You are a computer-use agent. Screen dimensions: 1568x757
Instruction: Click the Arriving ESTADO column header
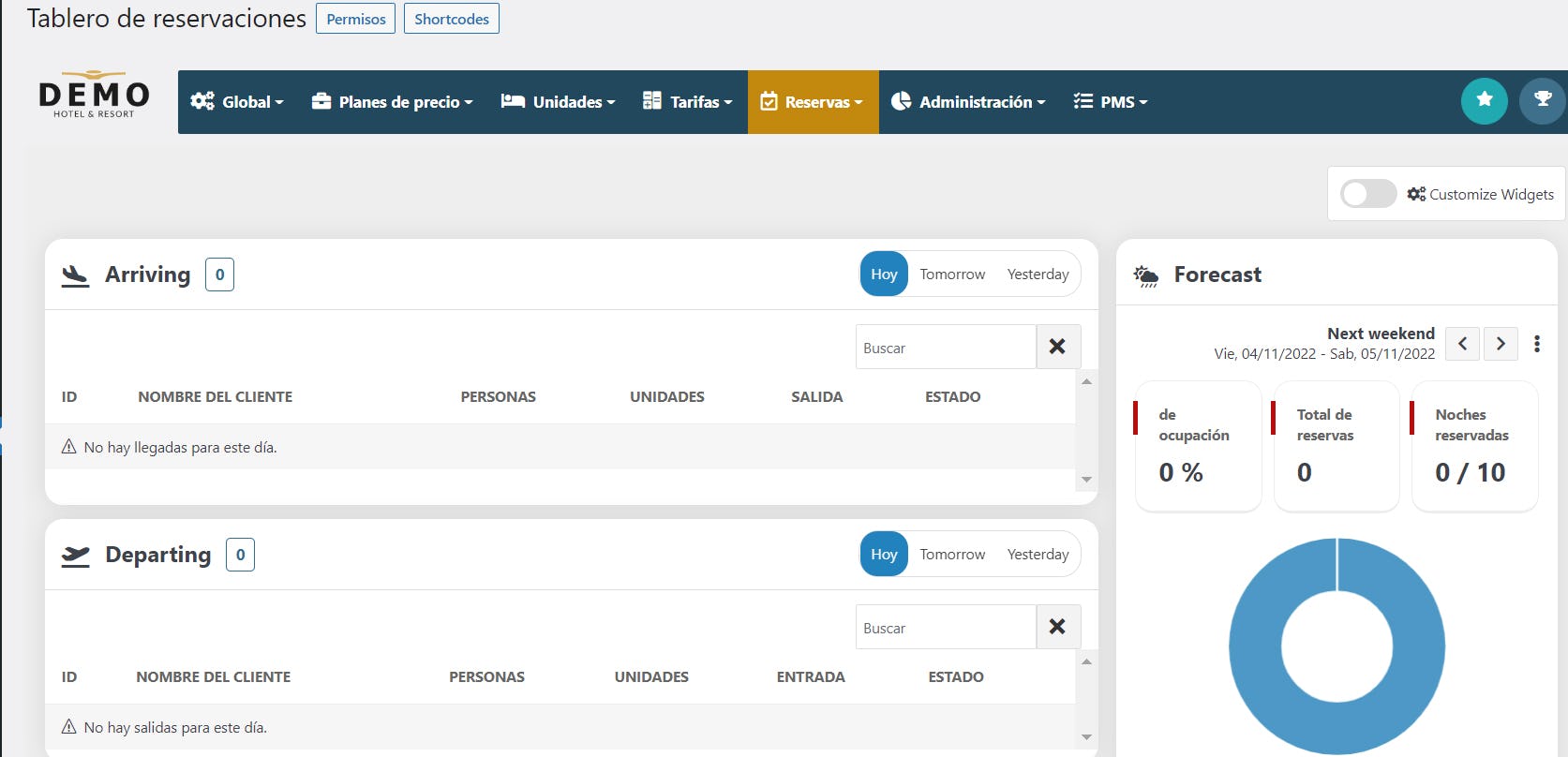[952, 396]
